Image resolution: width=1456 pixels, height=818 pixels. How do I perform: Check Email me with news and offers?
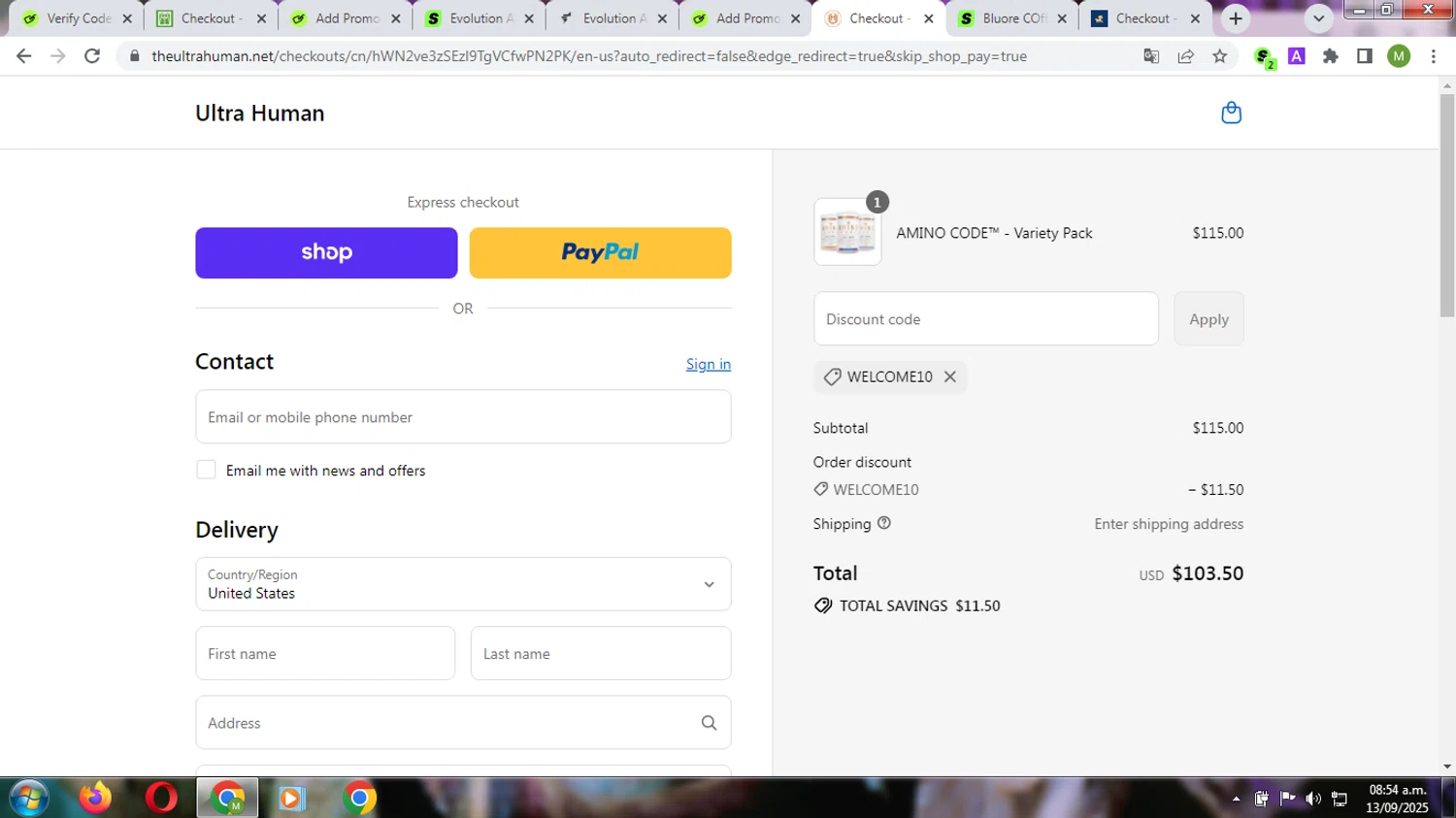point(206,470)
